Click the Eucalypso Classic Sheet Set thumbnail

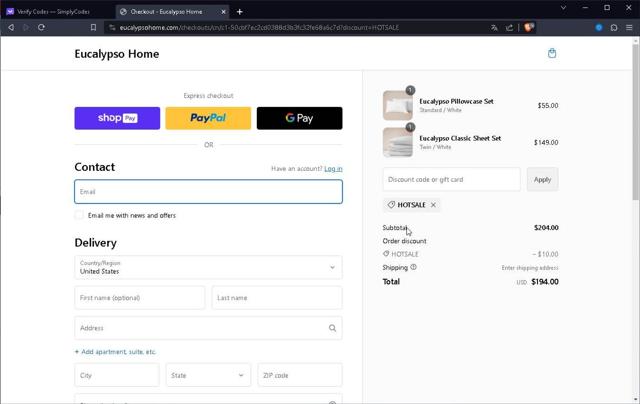(398, 142)
